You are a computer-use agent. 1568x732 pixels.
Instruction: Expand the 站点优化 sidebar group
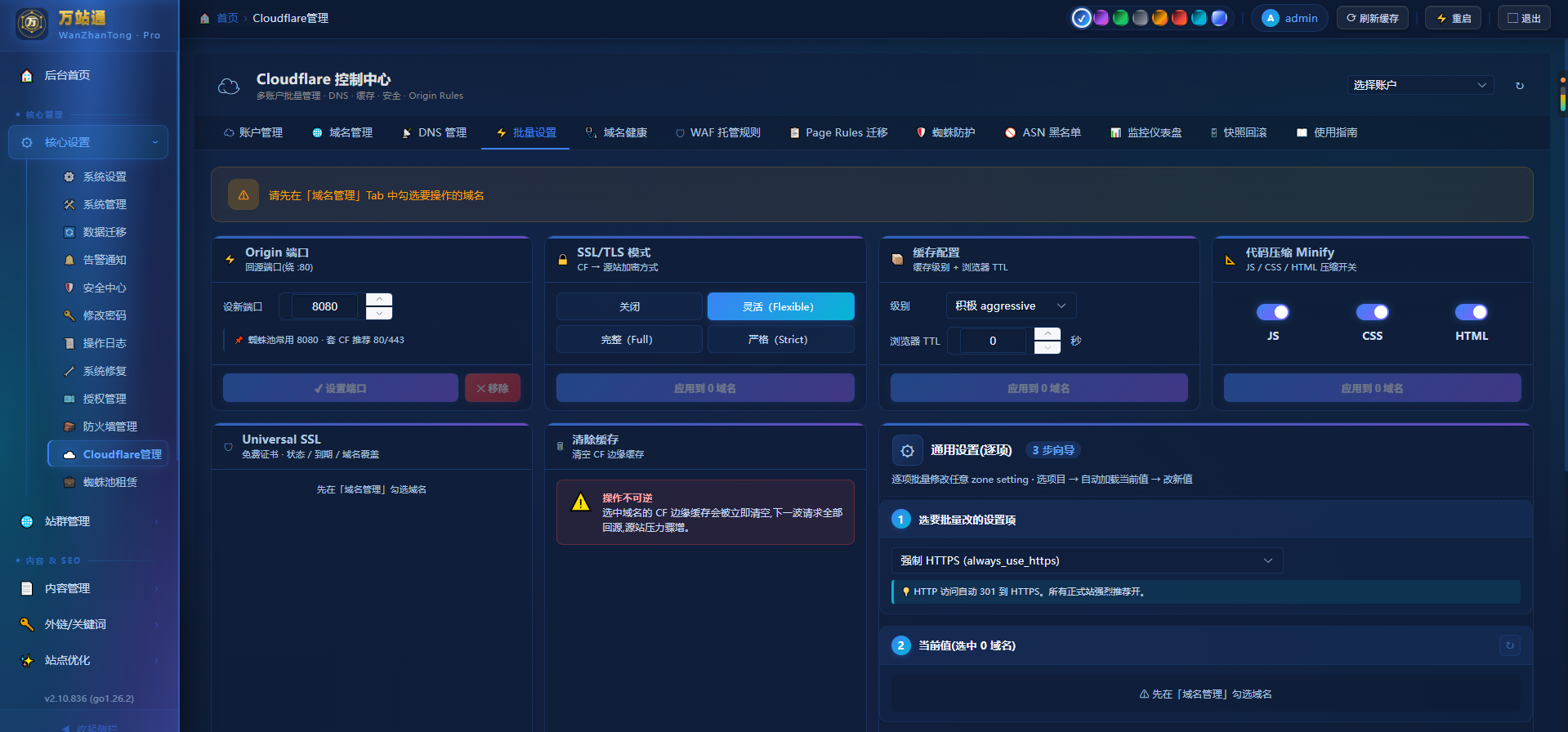coord(88,660)
